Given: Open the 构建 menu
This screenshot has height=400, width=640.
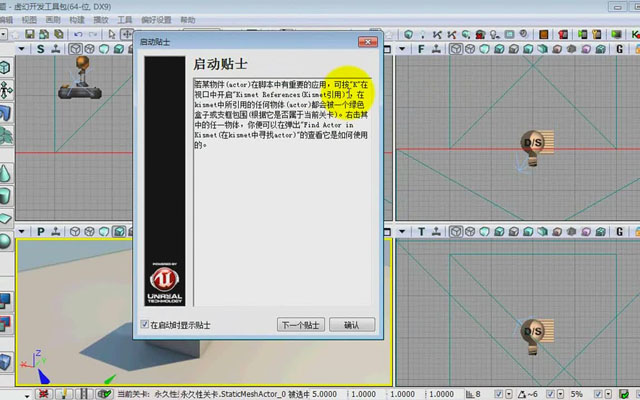Looking at the screenshot, I should click(77, 20).
